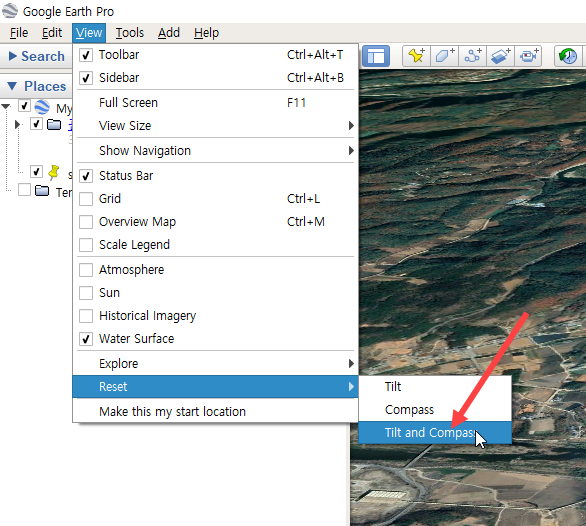Open the Edit menu
This screenshot has width=586, height=526.
[52, 33]
